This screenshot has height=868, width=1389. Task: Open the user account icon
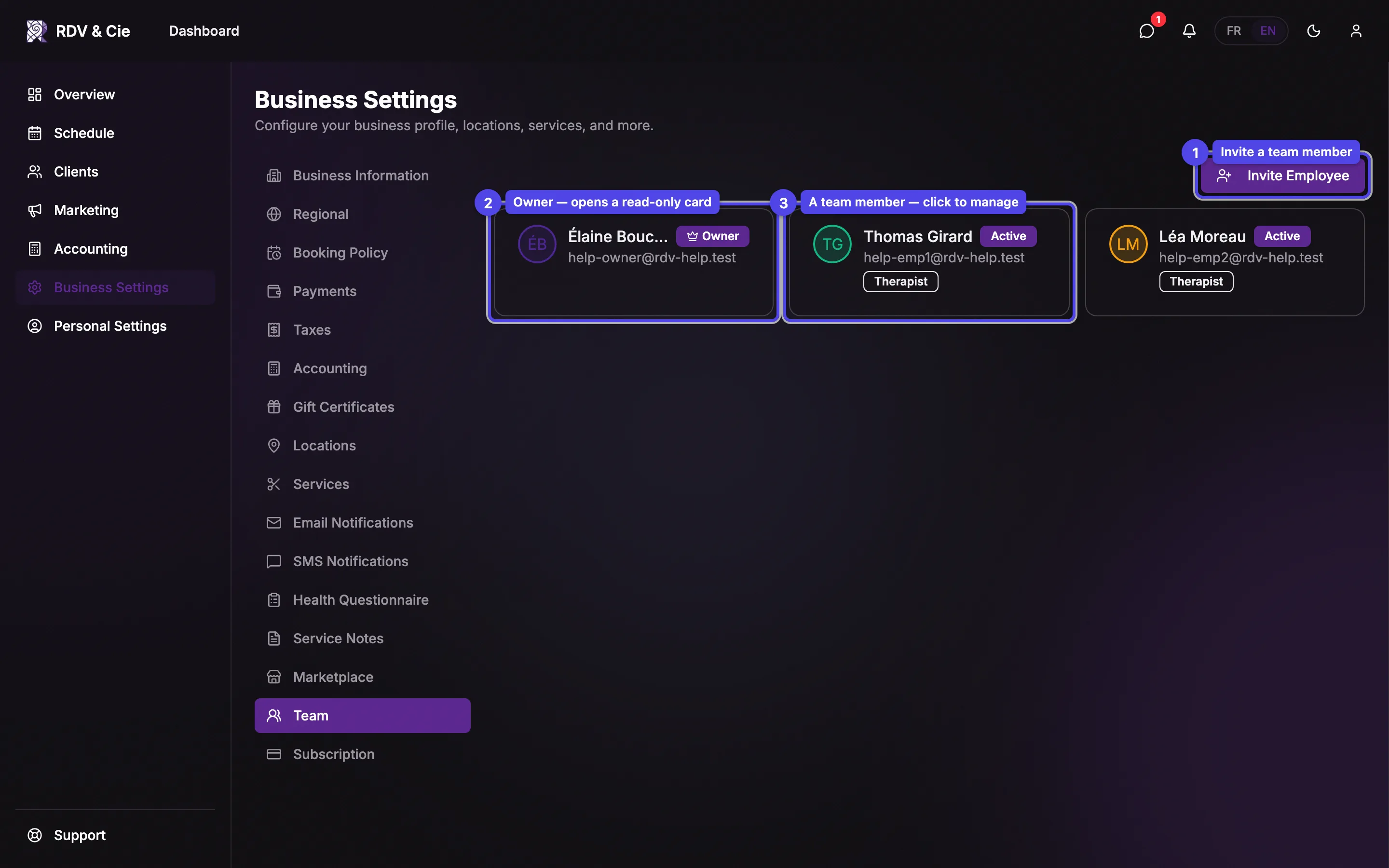point(1356,30)
